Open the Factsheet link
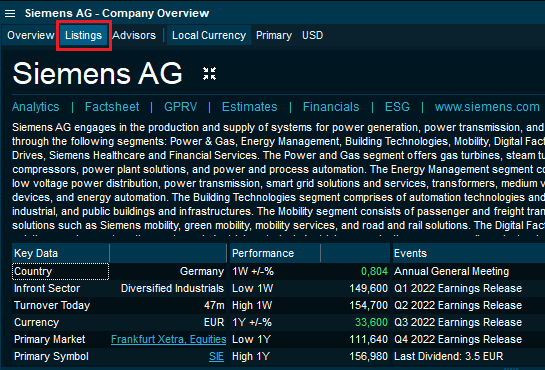The width and height of the screenshot is (545, 370). [x=112, y=107]
